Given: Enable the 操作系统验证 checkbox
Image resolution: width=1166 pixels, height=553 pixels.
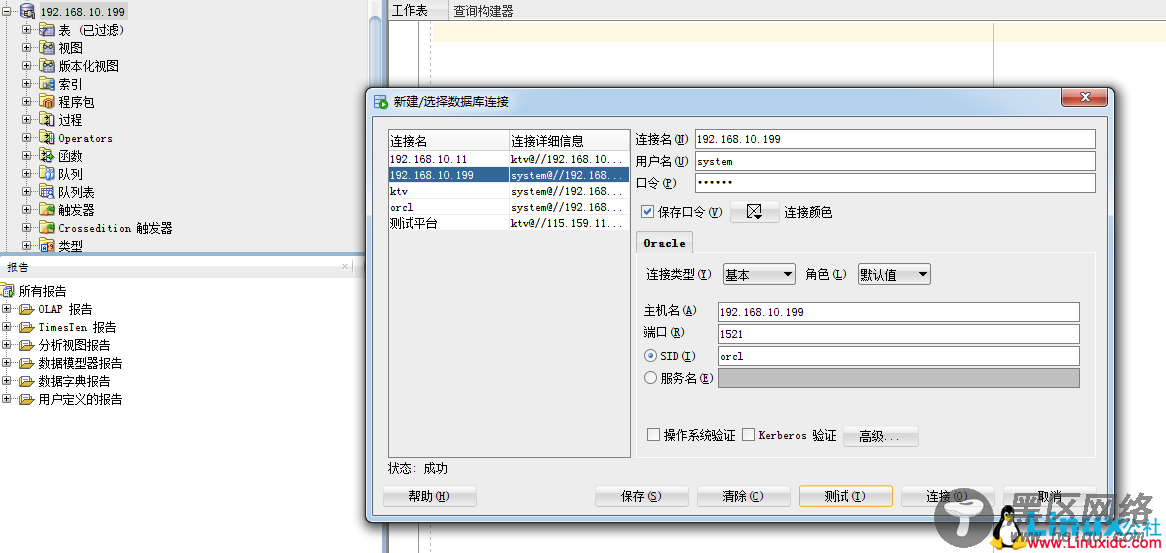Looking at the screenshot, I should [653, 435].
